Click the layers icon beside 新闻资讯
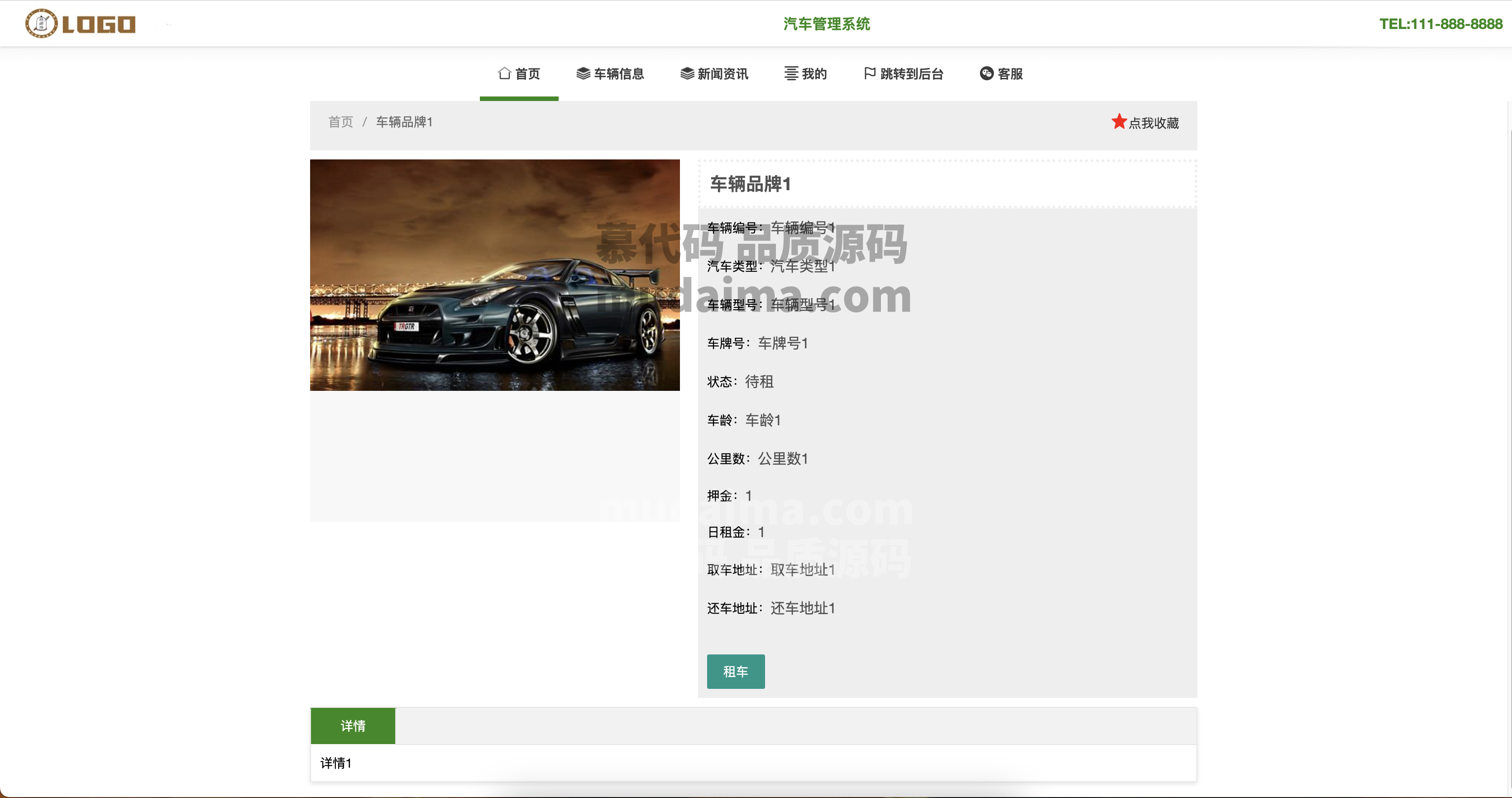Screen dimensions: 1512x798 pyautogui.click(x=687, y=73)
